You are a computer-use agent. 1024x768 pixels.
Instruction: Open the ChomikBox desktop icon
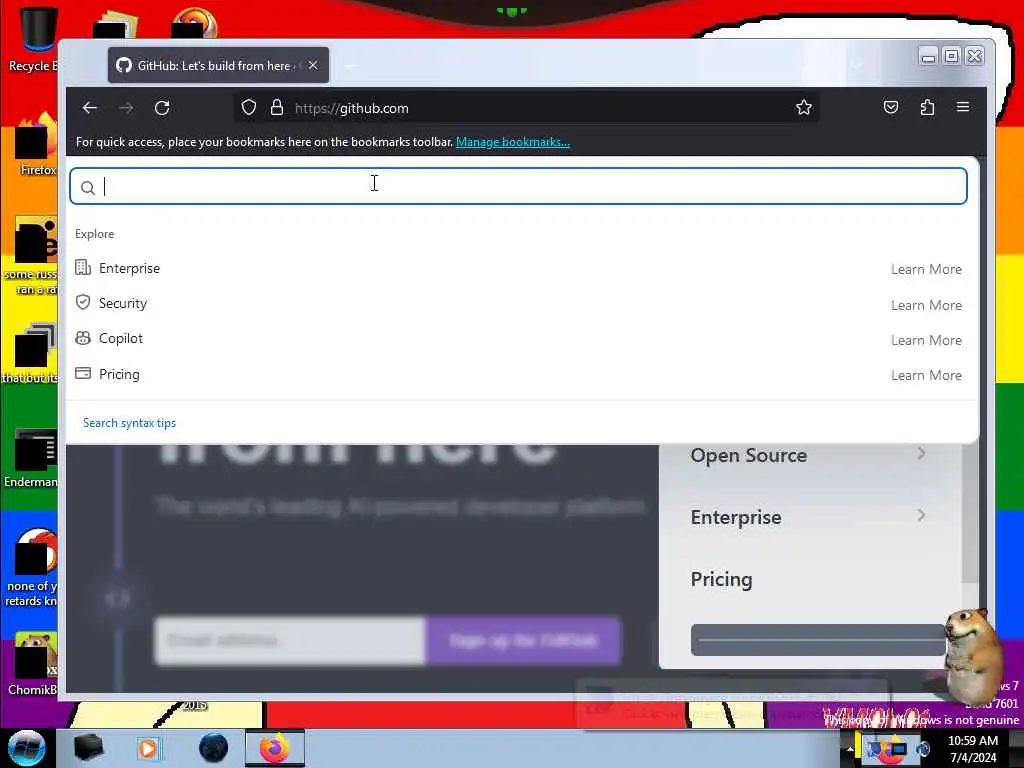tap(33, 664)
